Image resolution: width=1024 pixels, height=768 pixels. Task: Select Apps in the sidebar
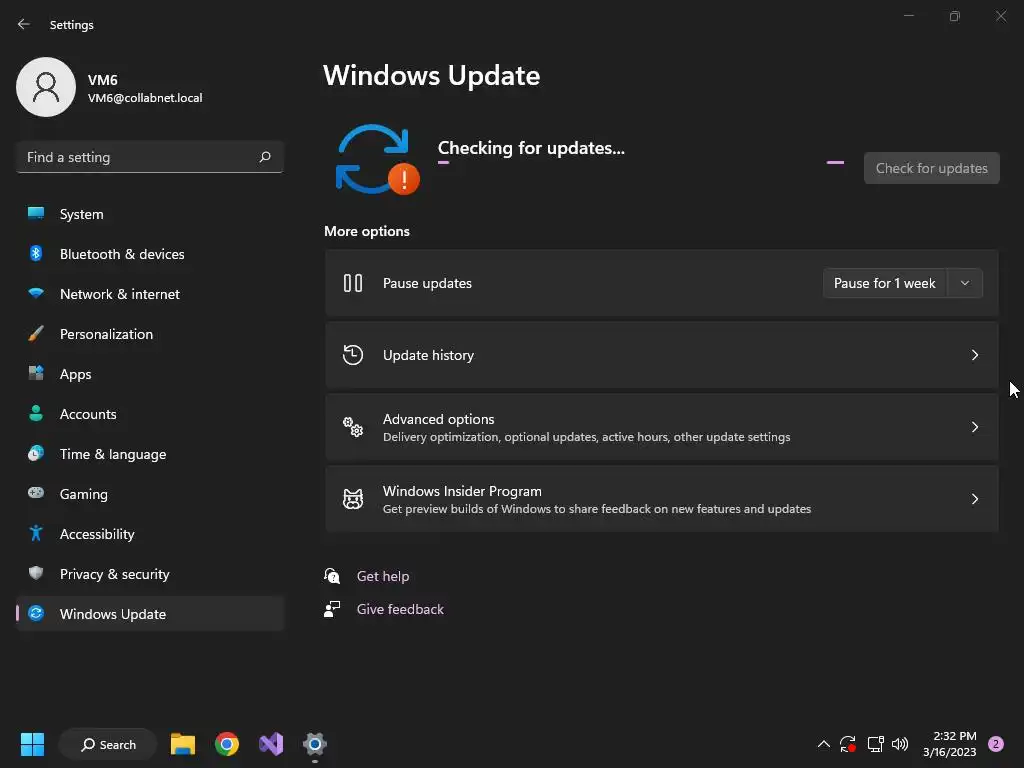pos(150,374)
